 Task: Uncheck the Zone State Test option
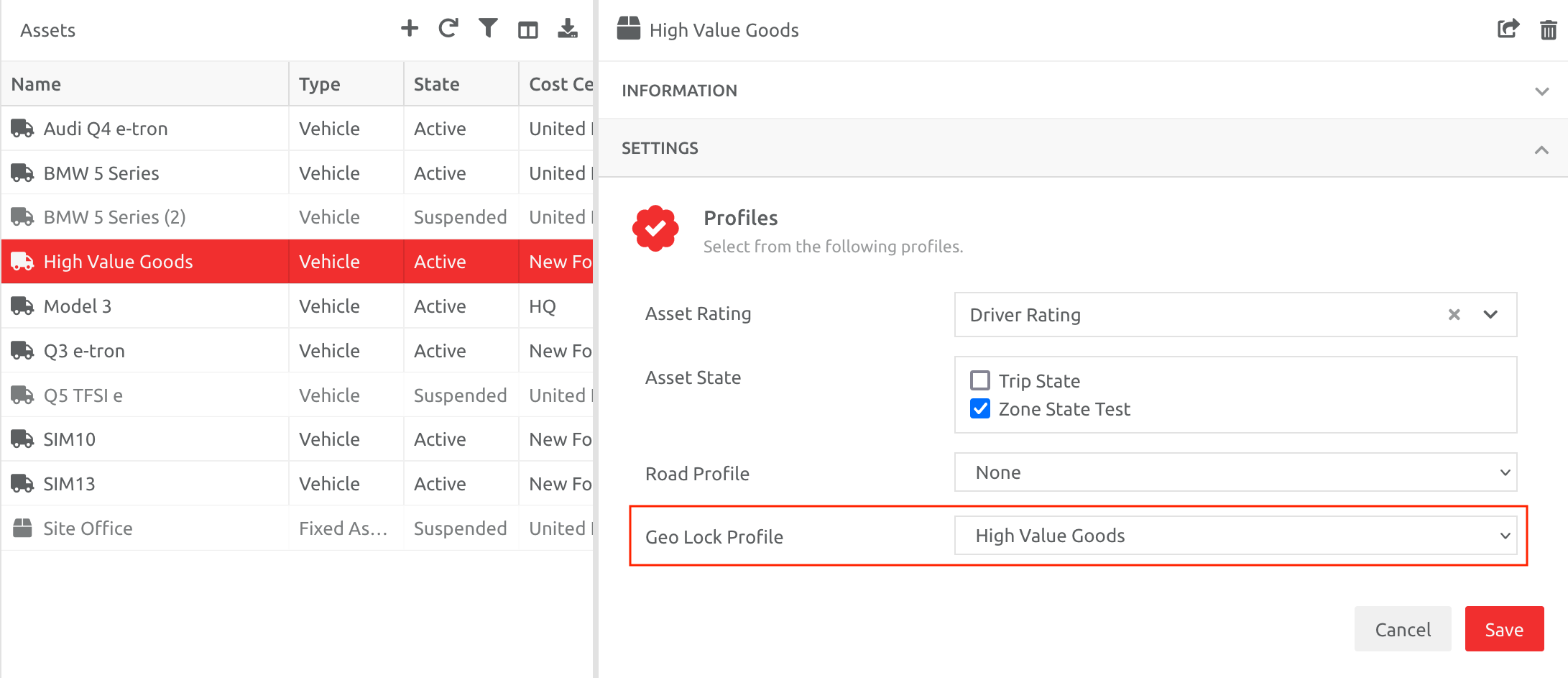click(980, 408)
